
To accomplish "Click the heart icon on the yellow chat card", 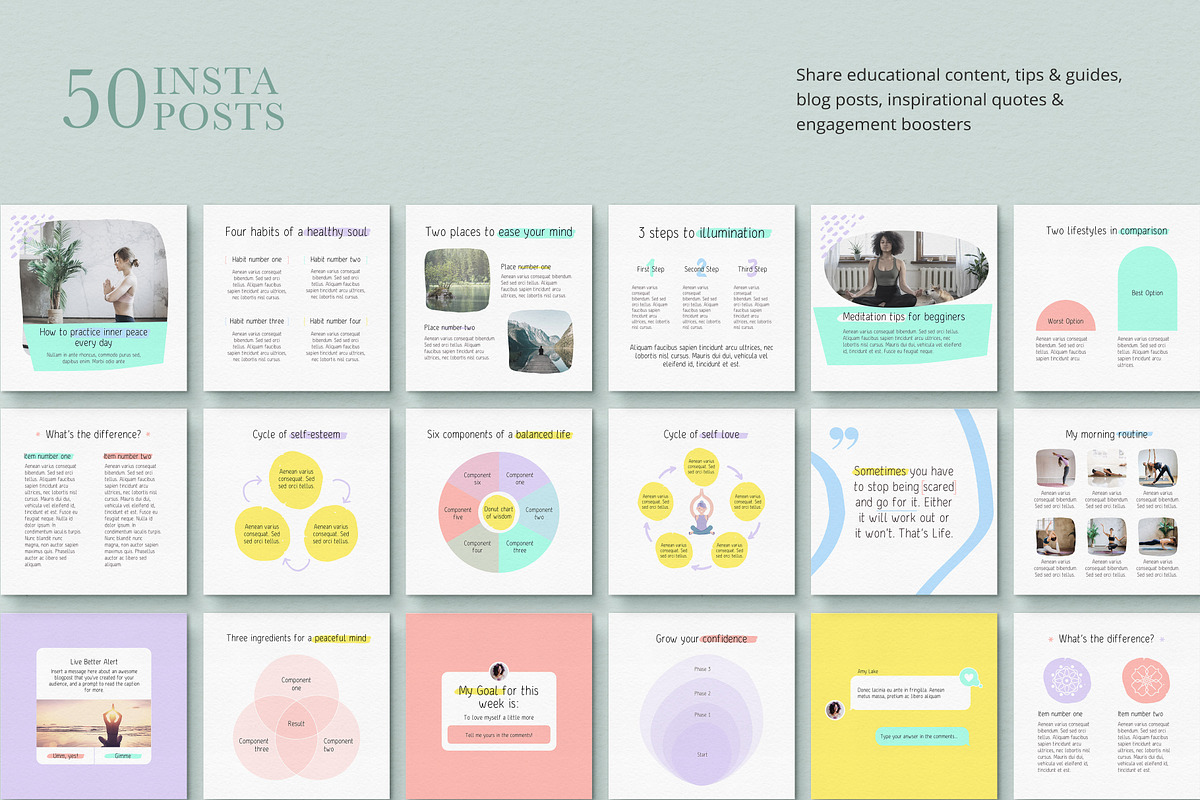I will [967, 676].
